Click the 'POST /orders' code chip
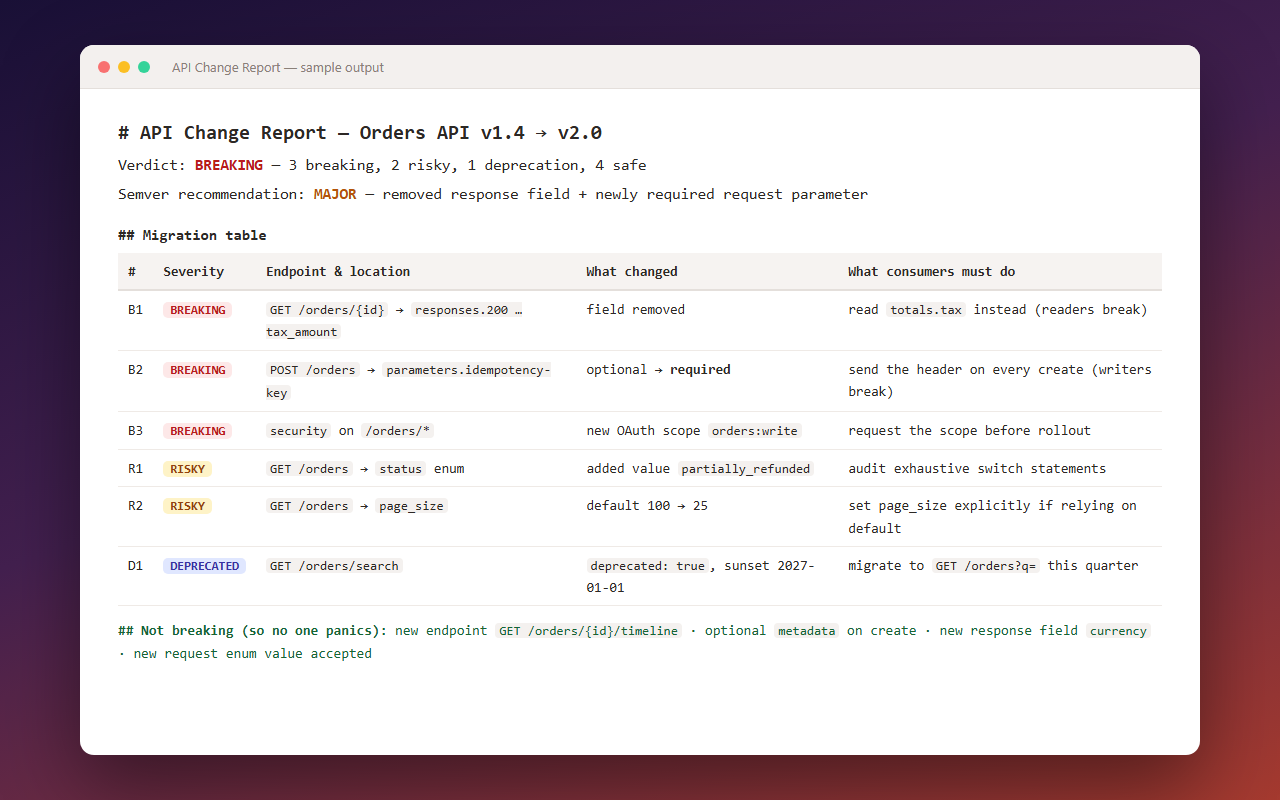The height and width of the screenshot is (800, 1280). 313,370
